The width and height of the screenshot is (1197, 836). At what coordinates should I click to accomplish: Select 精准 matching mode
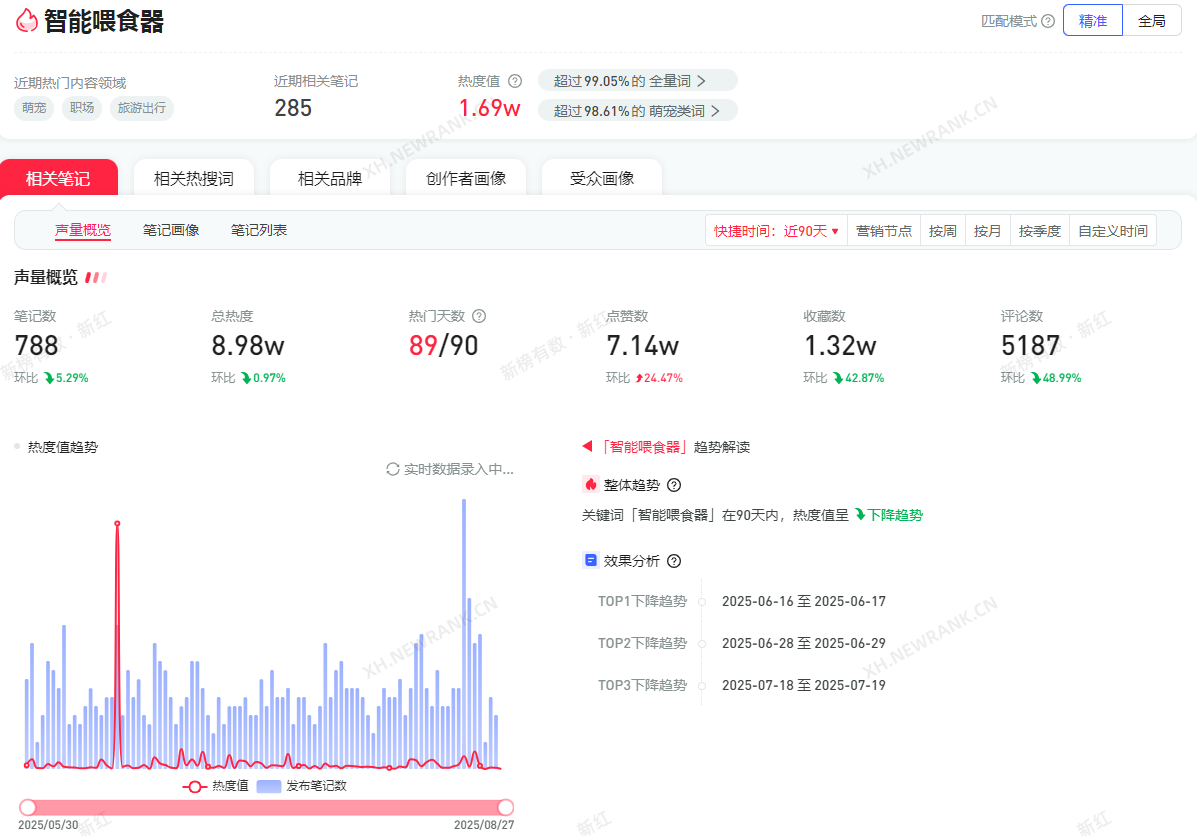pos(1092,21)
